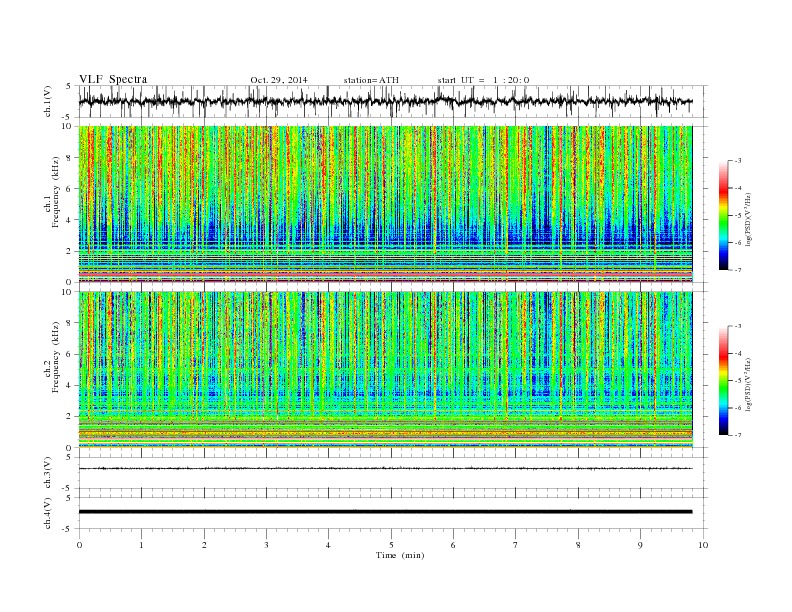Click the -7 label on ch.2 colorbar

click(738, 435)
